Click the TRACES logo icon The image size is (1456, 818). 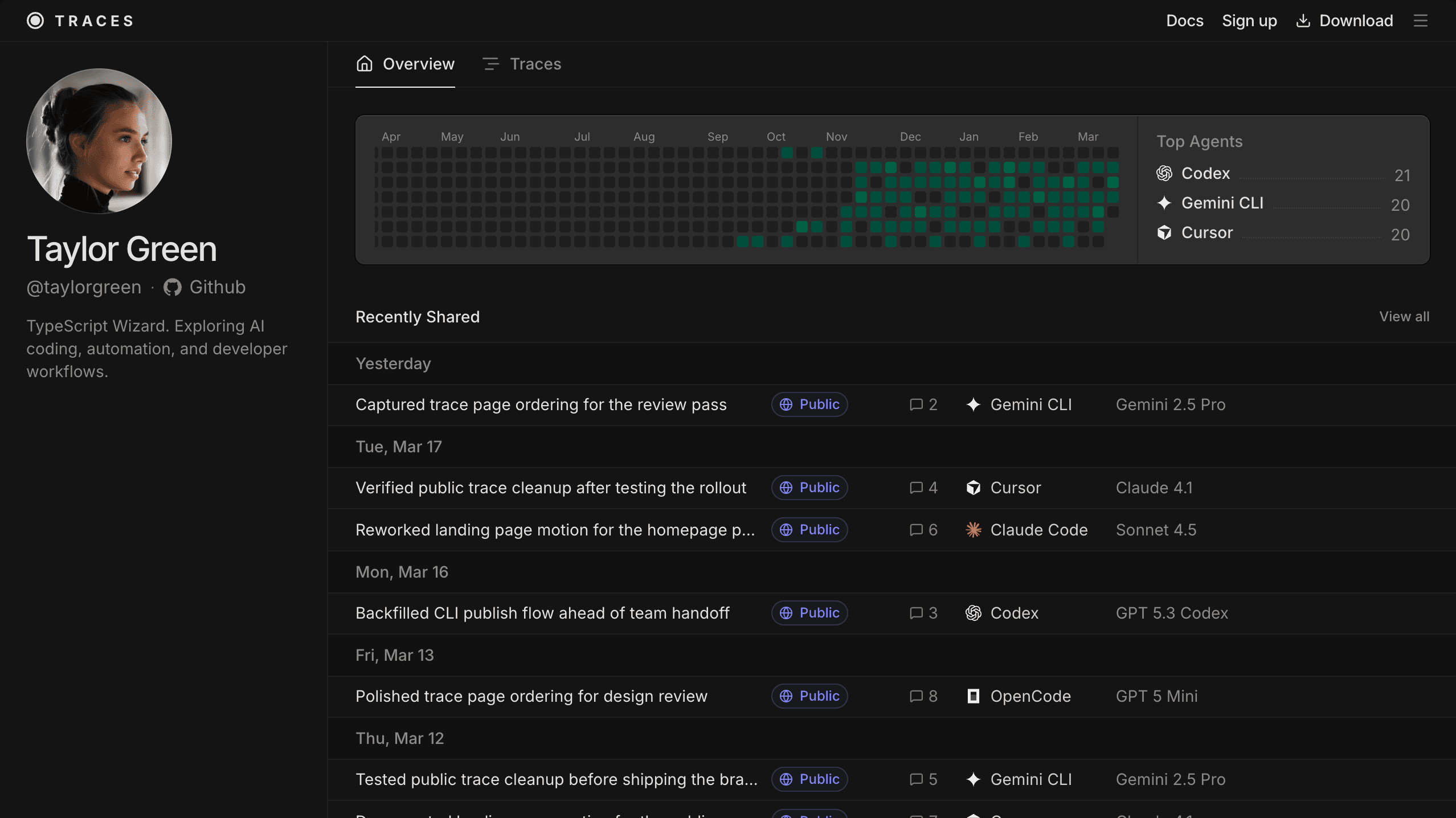(35, 21)
